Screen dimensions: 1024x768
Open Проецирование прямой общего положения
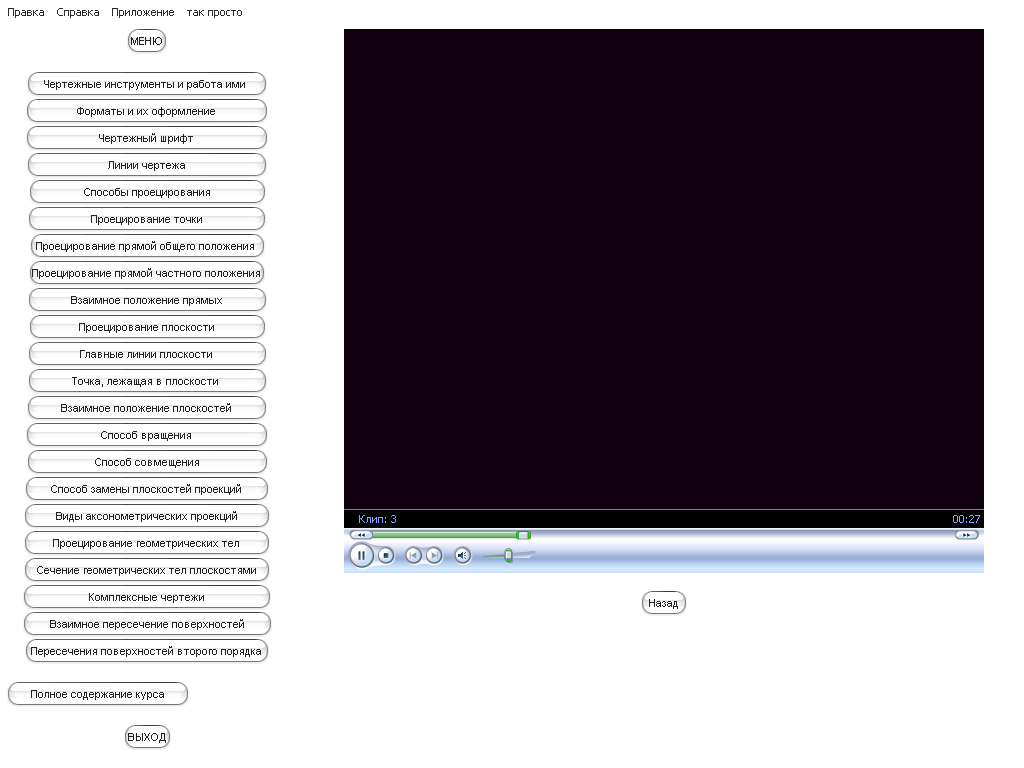147,246
